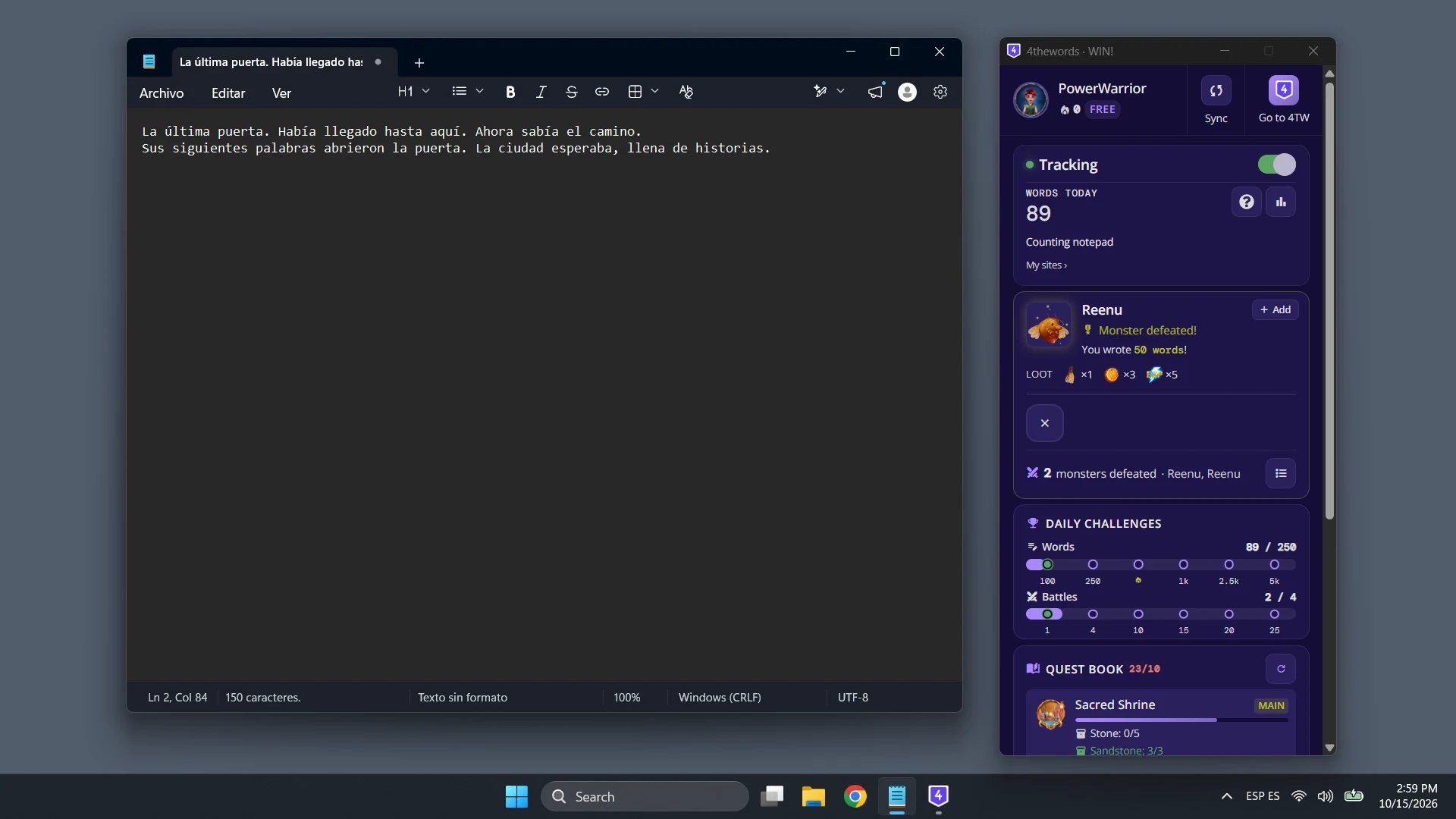The height and width of the screenshot is (819, 1456).
Task: Click the FREE plan badge
Action: 1103,109
